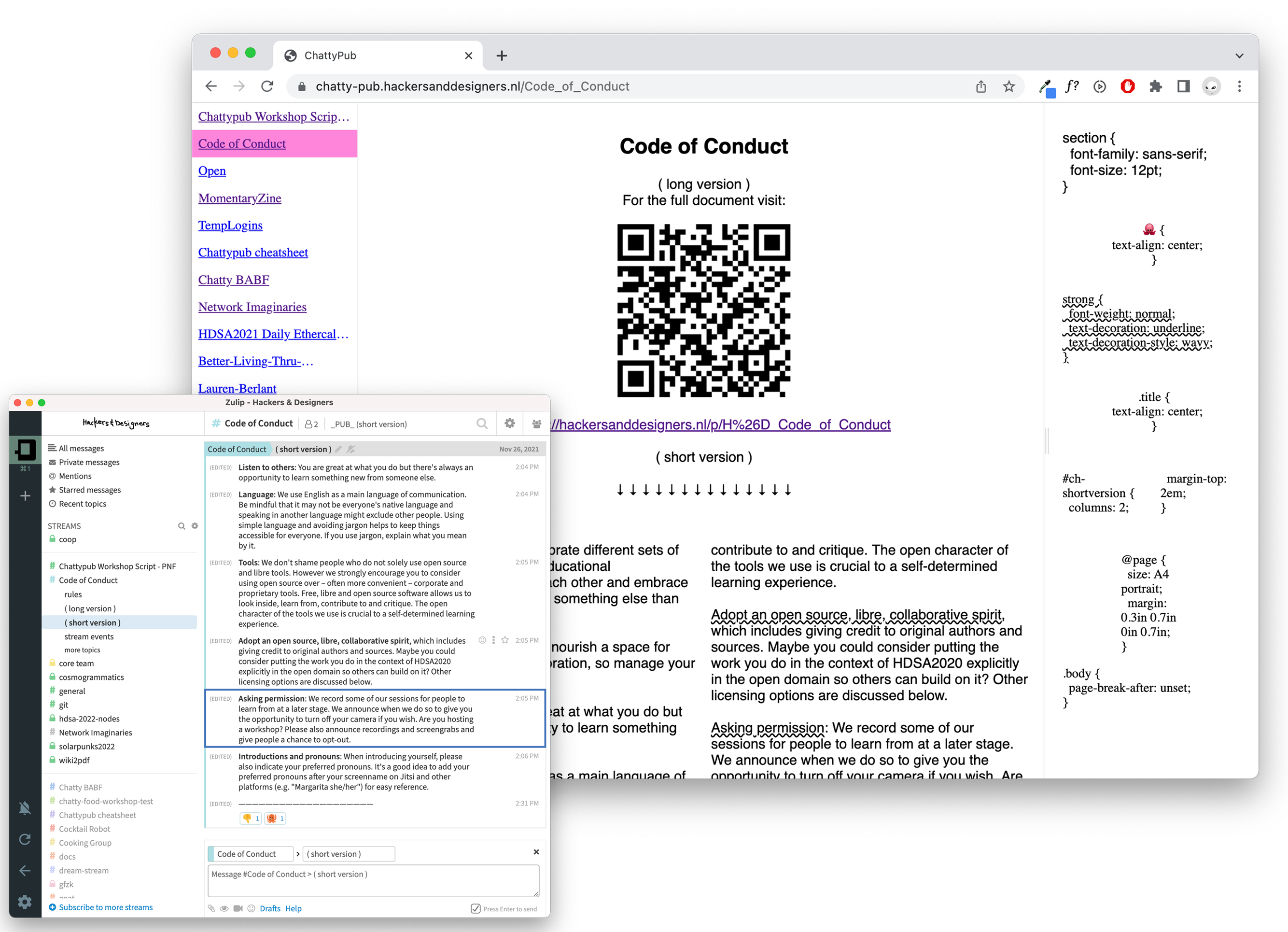Open a new Chrome tab with plus
The height and width of the screenshot is (932, 1288).
pyautogui.click(x=502, y=56)
